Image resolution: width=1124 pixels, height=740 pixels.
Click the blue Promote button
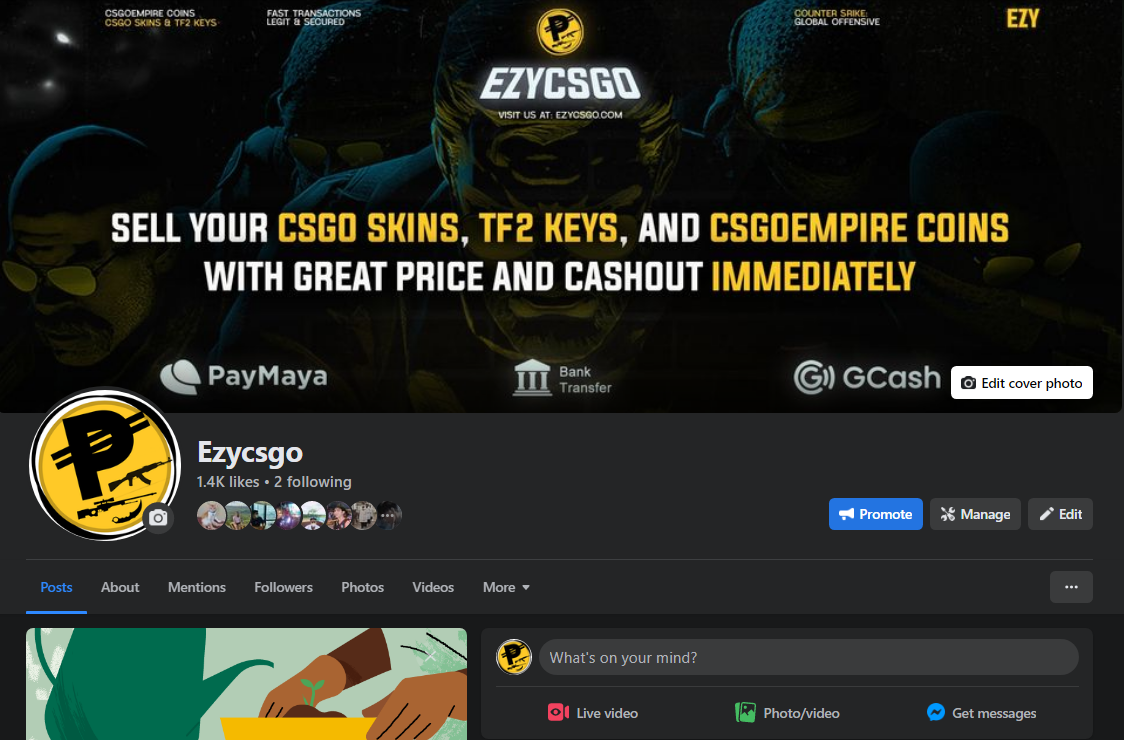(875, 514)
